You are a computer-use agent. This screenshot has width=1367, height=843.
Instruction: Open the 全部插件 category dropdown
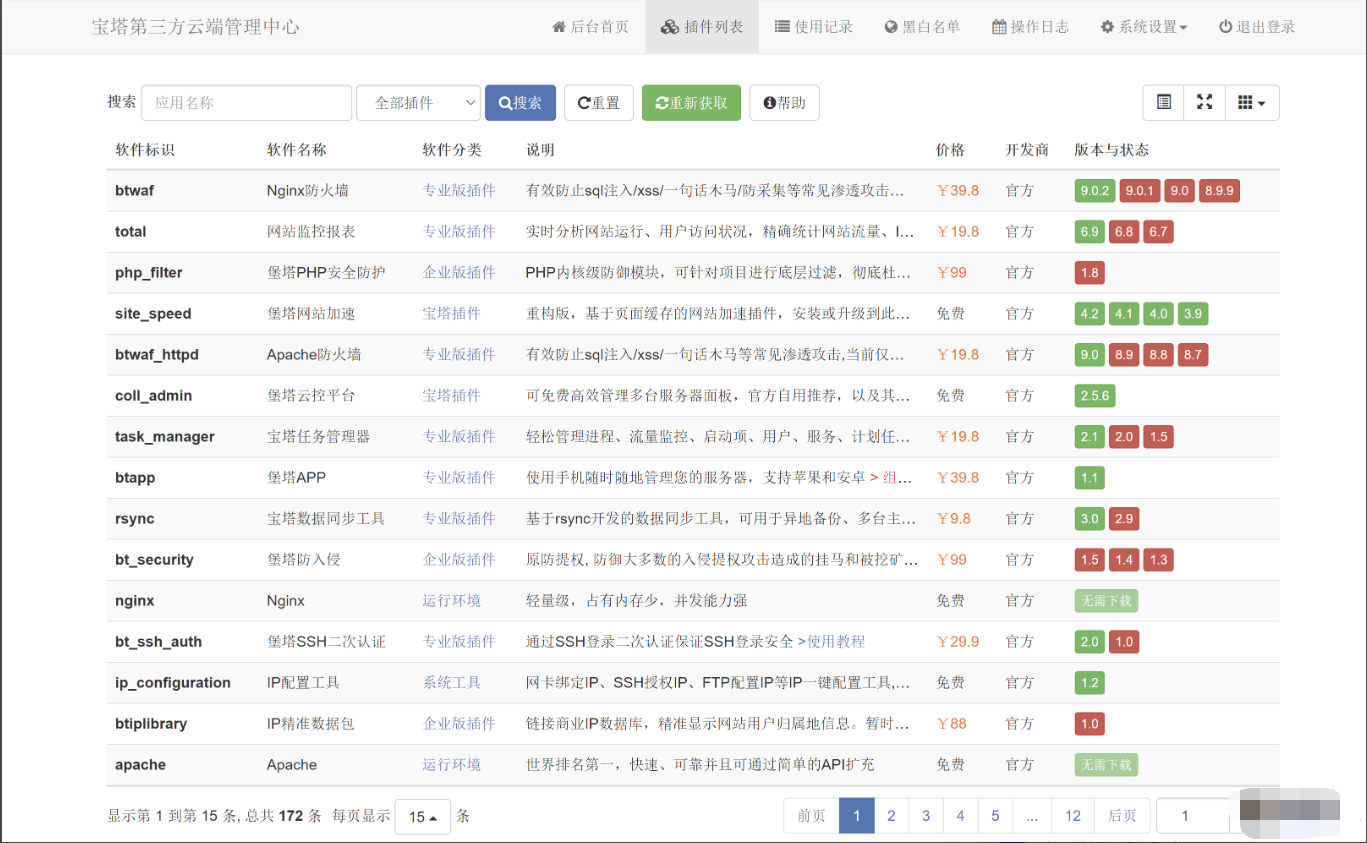[x=418, y=102]
